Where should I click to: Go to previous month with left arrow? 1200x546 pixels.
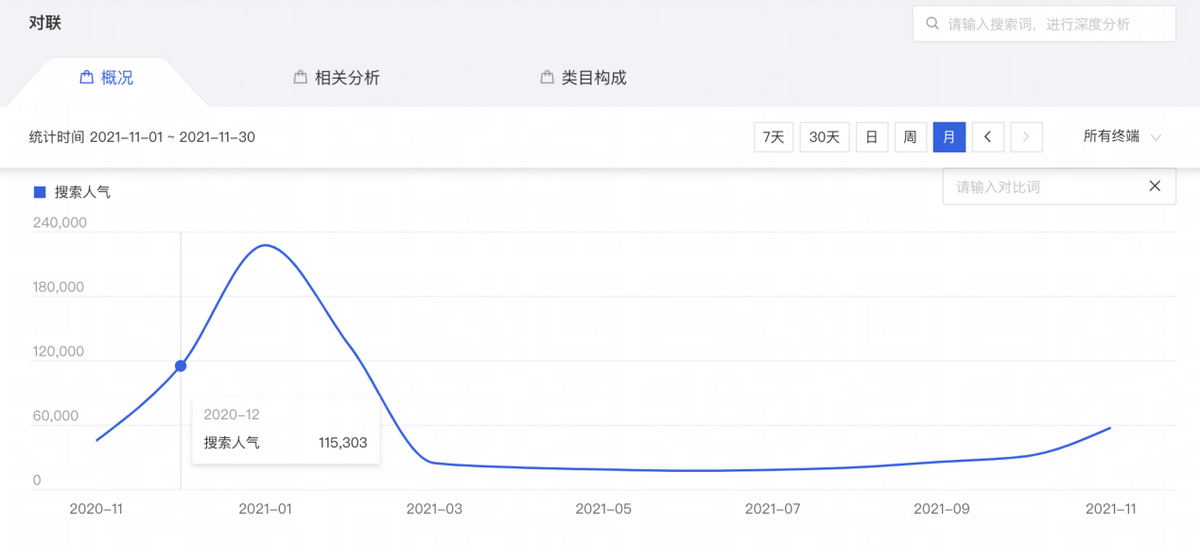point(988,137)
